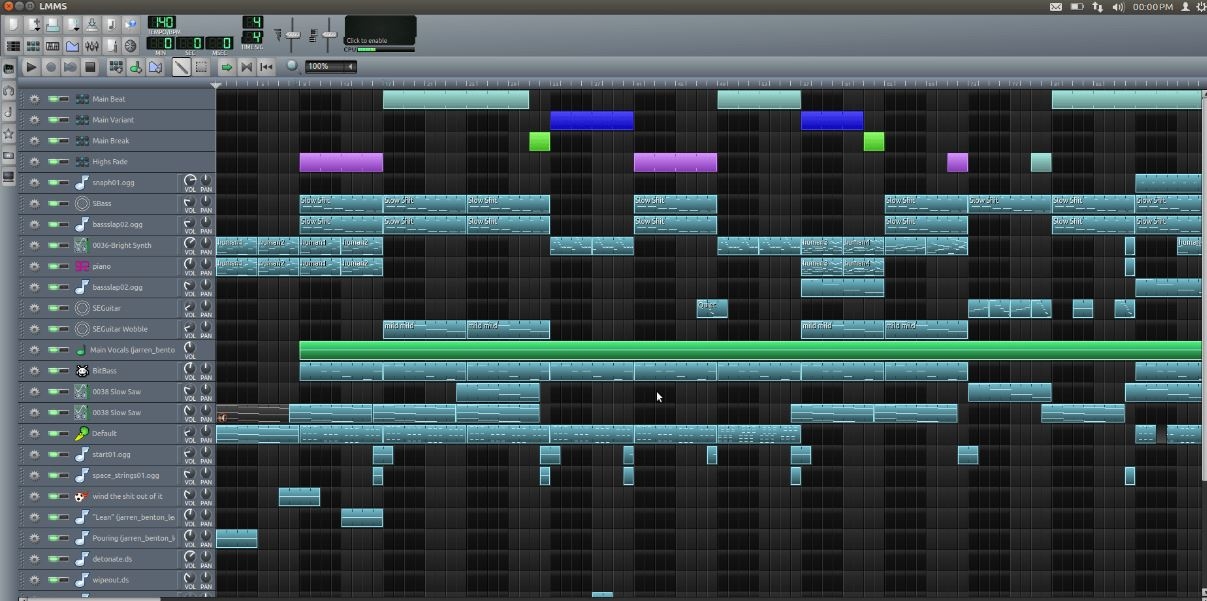The width and height of the screenshot is (1207, 601).
Task: Open the Controller Rack
Action: pyautogui.click(x=130, y=46)
